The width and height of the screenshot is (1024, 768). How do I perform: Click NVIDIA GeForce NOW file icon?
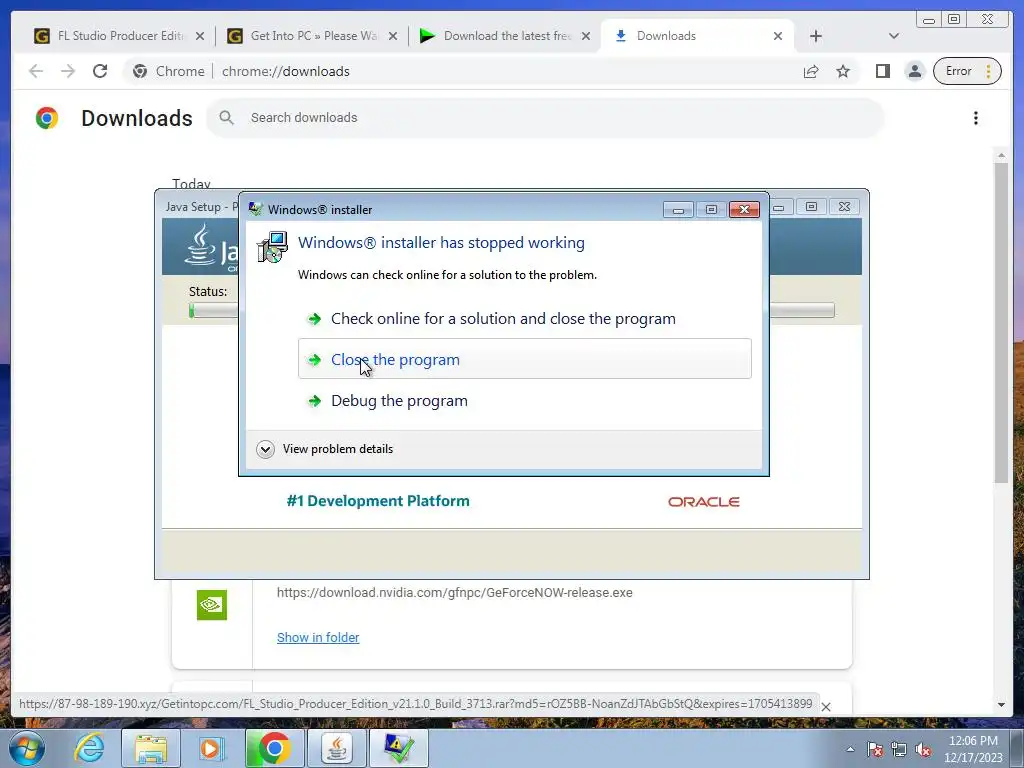click(212, 605)
